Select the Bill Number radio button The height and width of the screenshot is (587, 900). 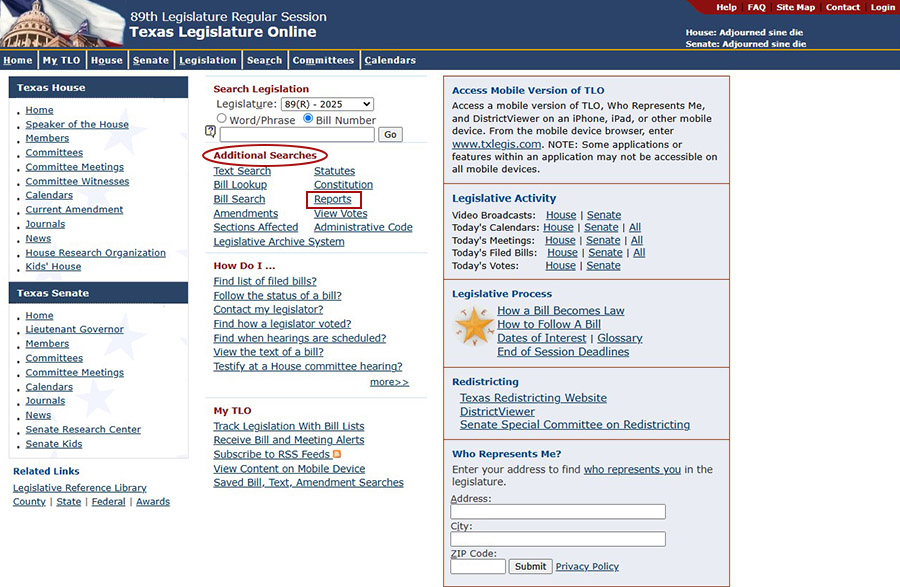pyautogui.click(x=308, y=118)
